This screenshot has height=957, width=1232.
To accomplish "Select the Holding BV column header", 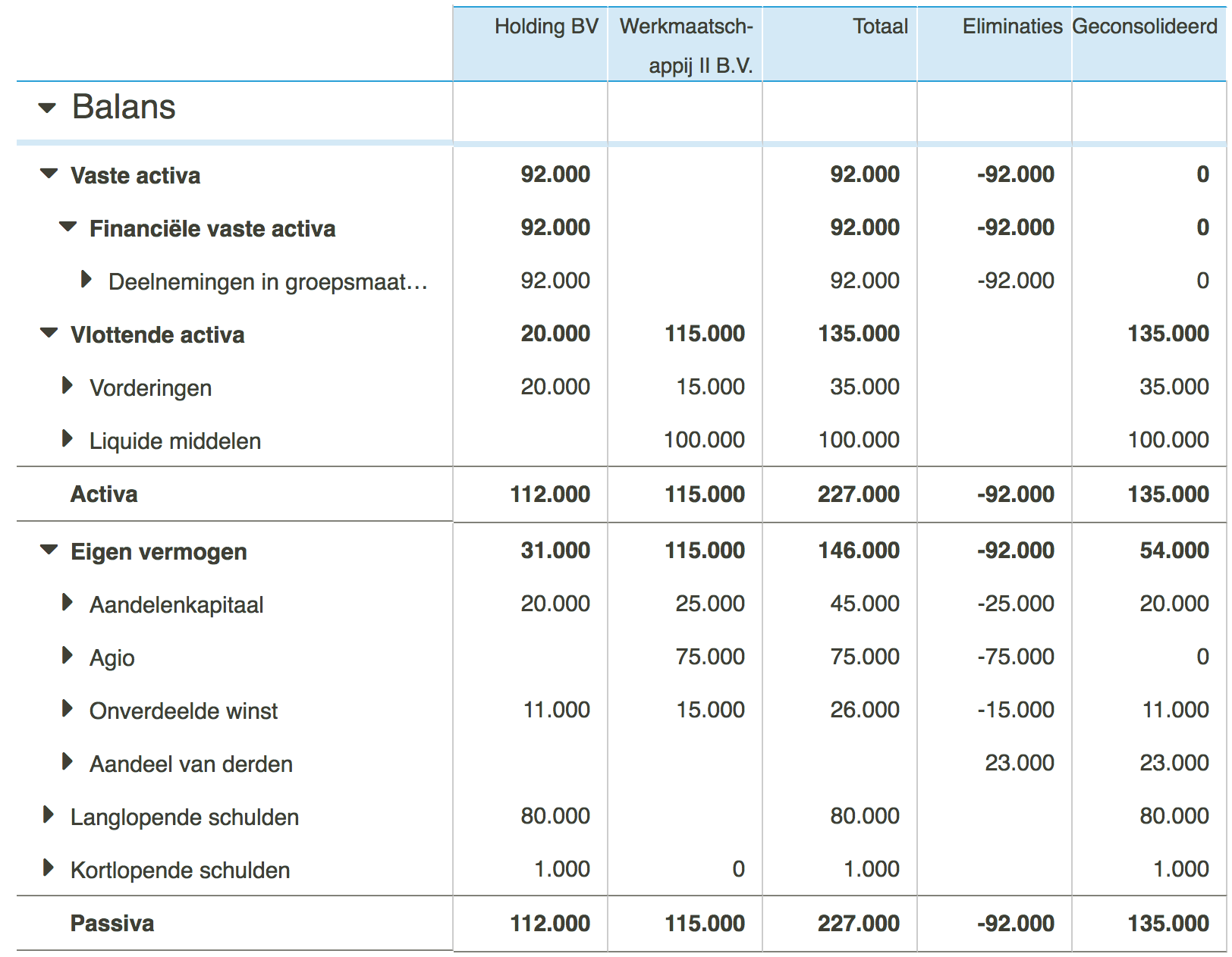I will [546, 27].
